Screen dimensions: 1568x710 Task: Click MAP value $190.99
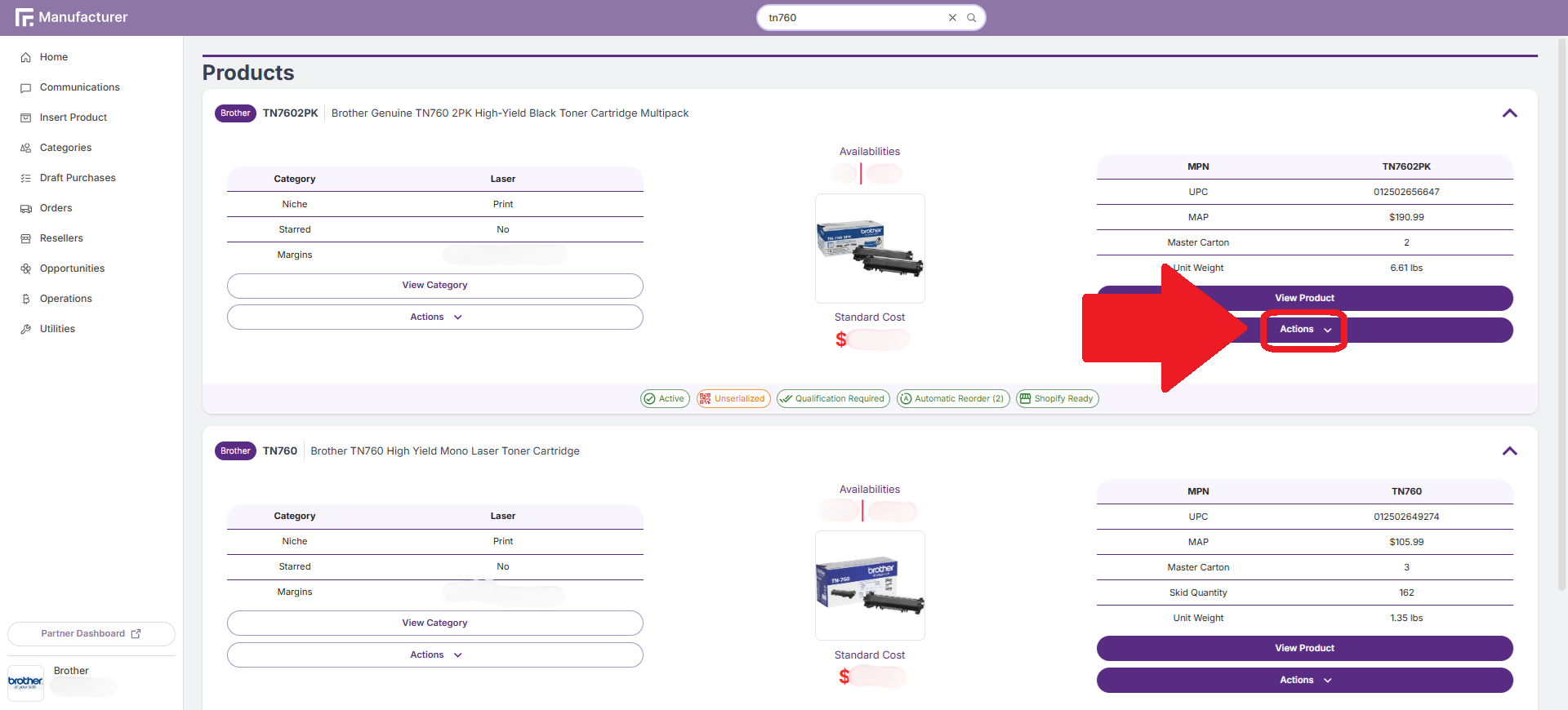coord(1406,218)
